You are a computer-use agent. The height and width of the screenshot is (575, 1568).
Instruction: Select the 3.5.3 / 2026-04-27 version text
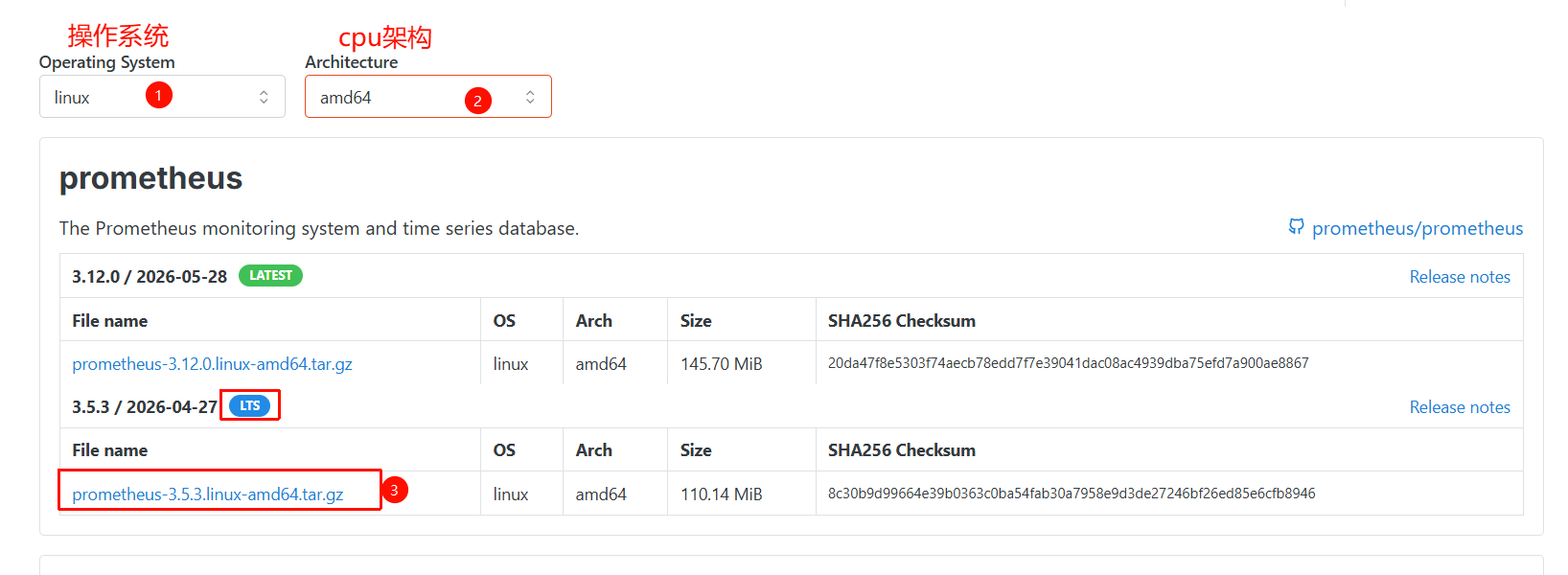click(145, 407)
